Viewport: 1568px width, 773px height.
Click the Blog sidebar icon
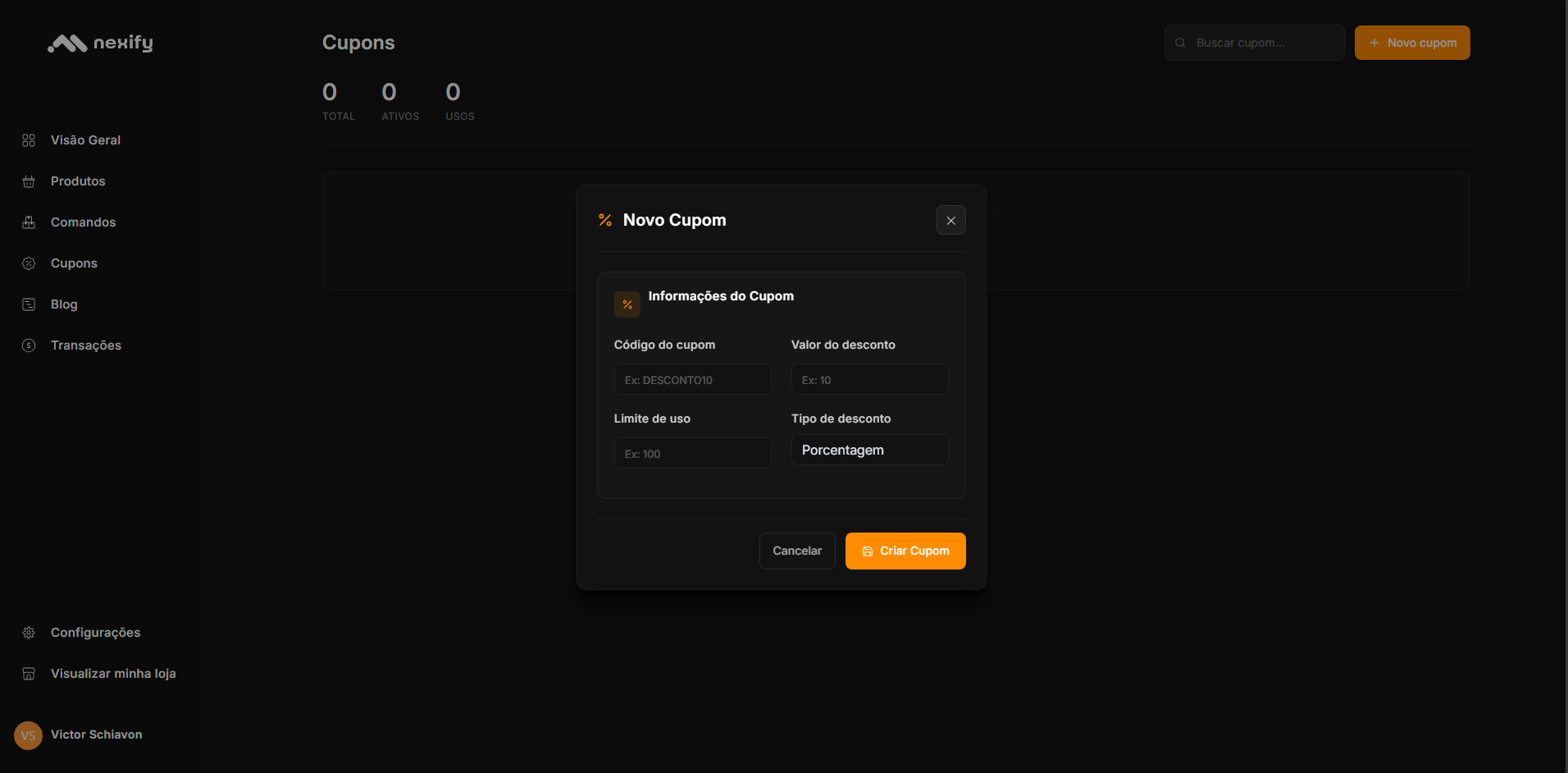(29, 304)
